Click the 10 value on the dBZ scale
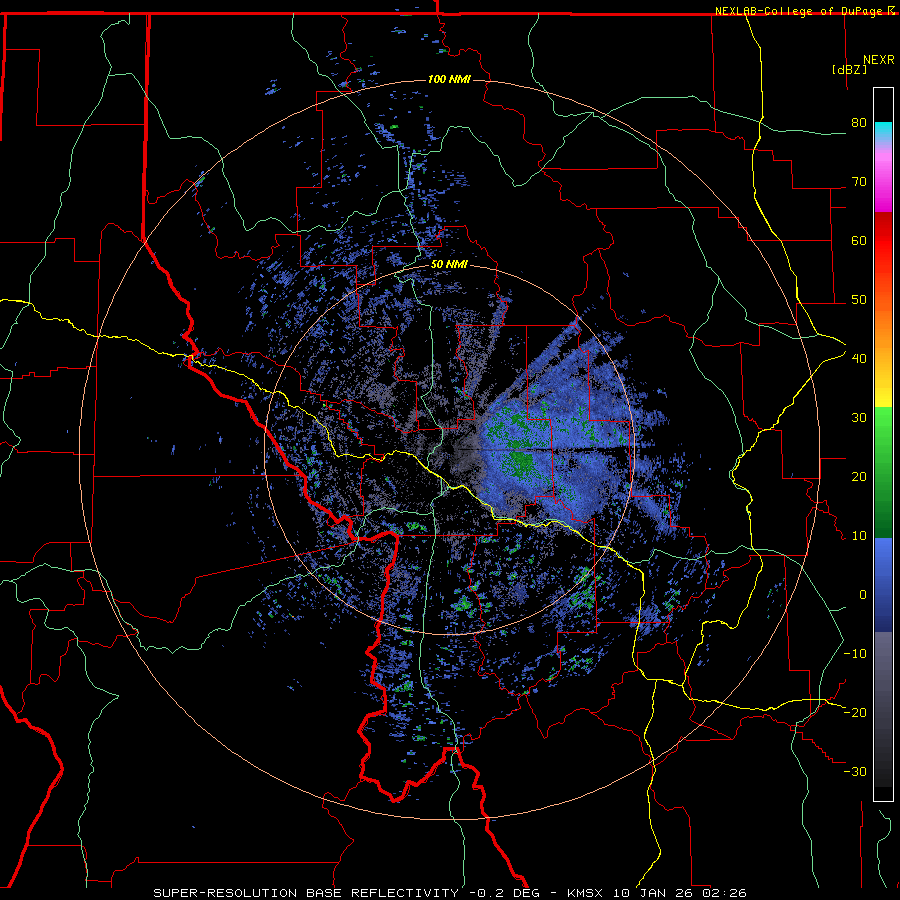The height and width of the screenshot is (900, 900). tap(859, 536)
